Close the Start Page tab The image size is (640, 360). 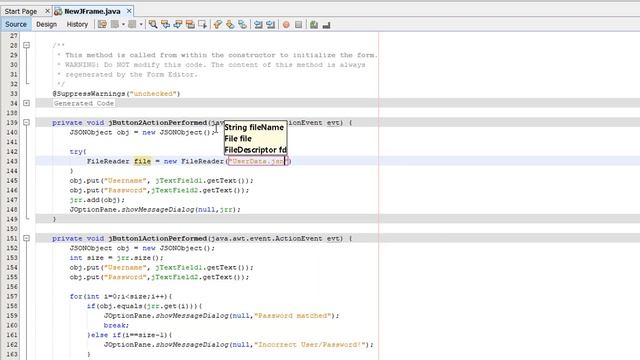47,11
